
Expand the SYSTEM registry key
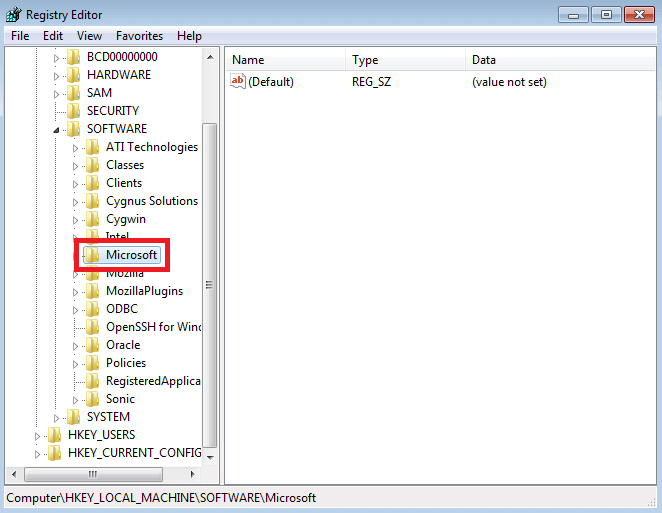pyautogui.click(x=56, y=418)
